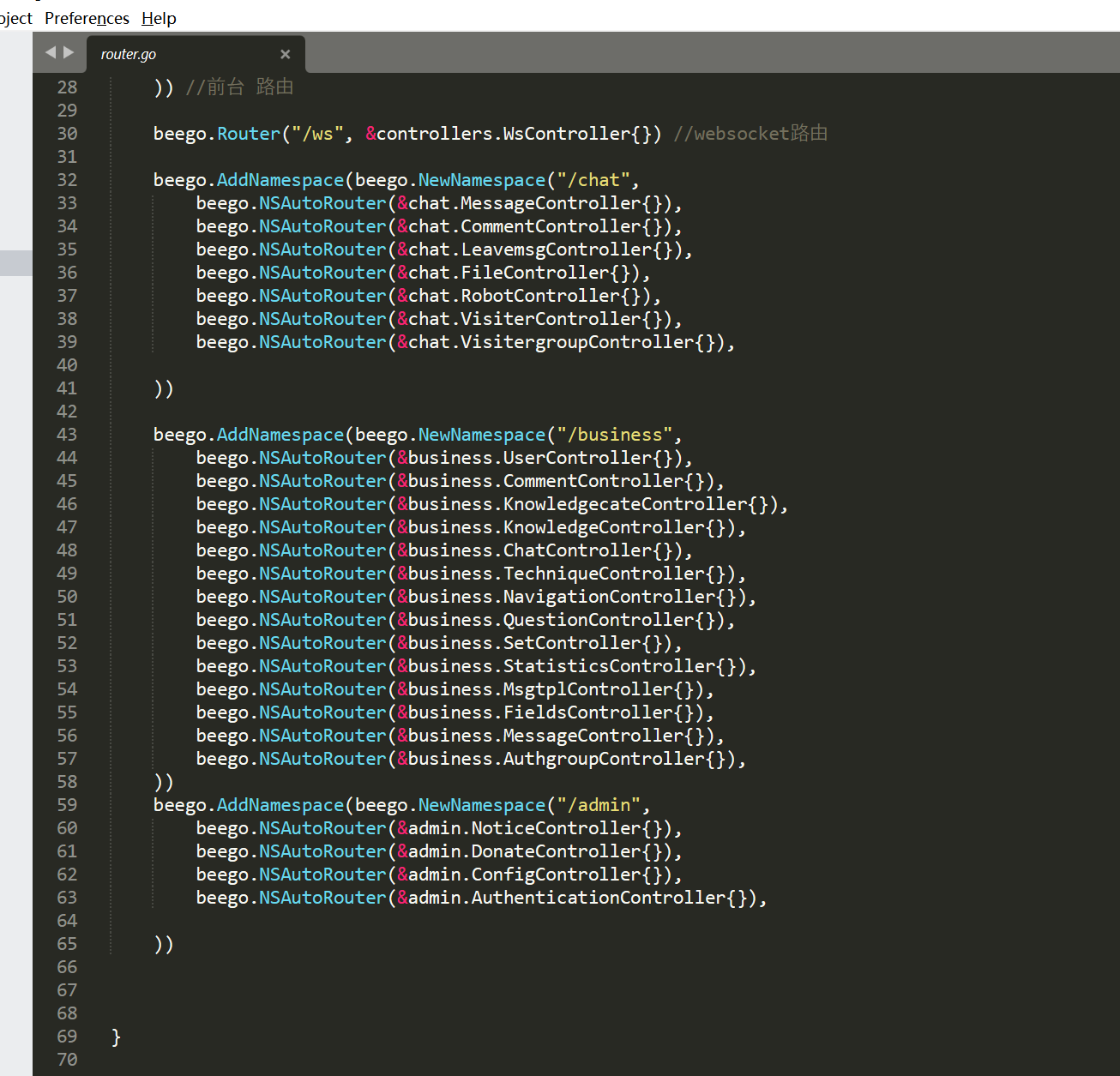The height and width of the screenshot is (1076, 1120).
Task: Click VisiterController on line 38
Action: tap(551, 319)
